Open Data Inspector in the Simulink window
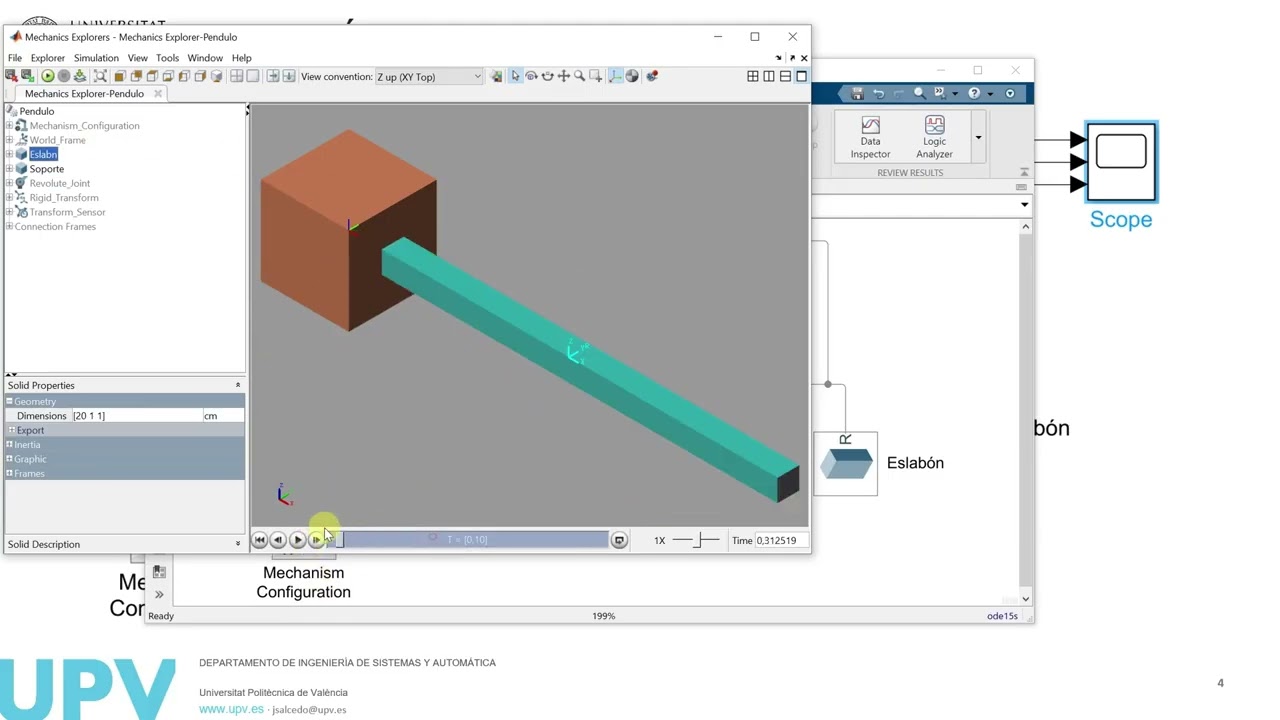 pos(870,137)
